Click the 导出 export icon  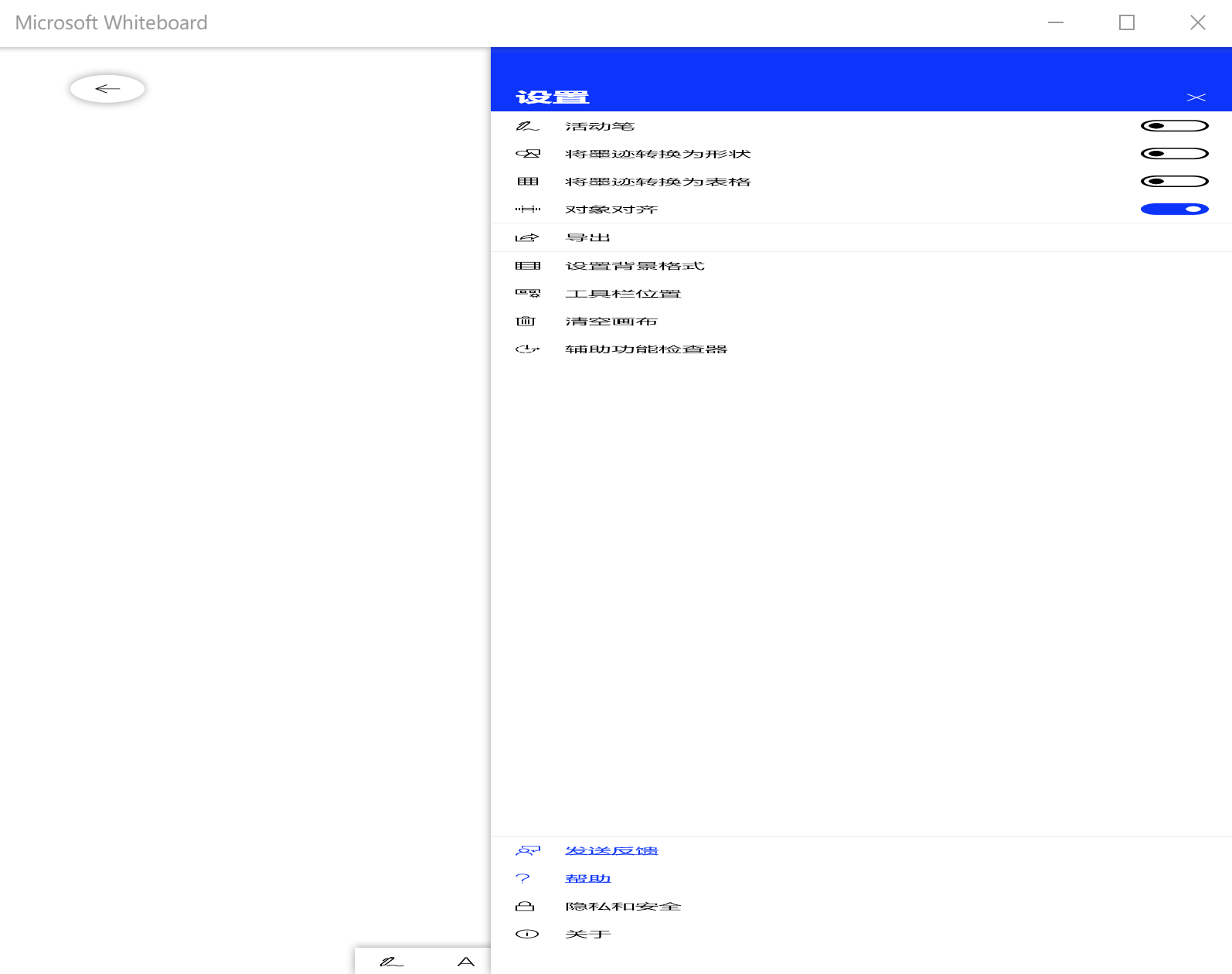527,238
